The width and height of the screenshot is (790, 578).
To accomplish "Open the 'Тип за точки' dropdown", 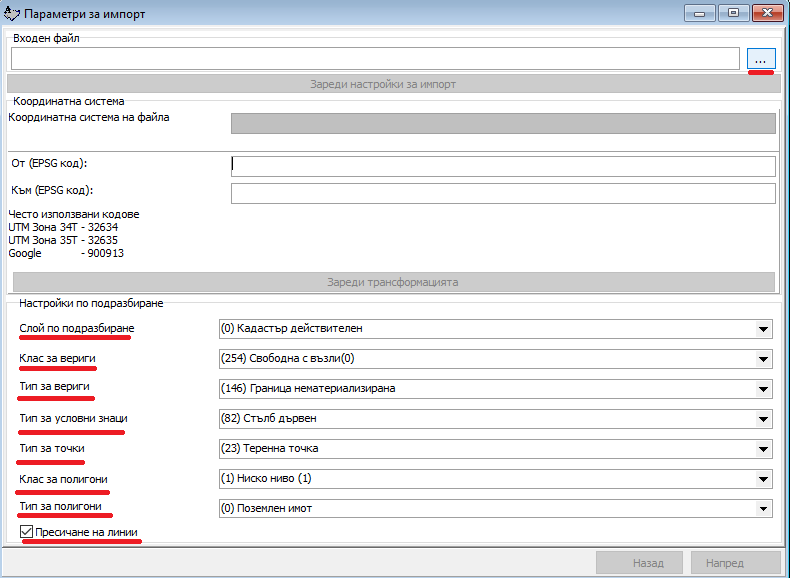I will 764,449.
